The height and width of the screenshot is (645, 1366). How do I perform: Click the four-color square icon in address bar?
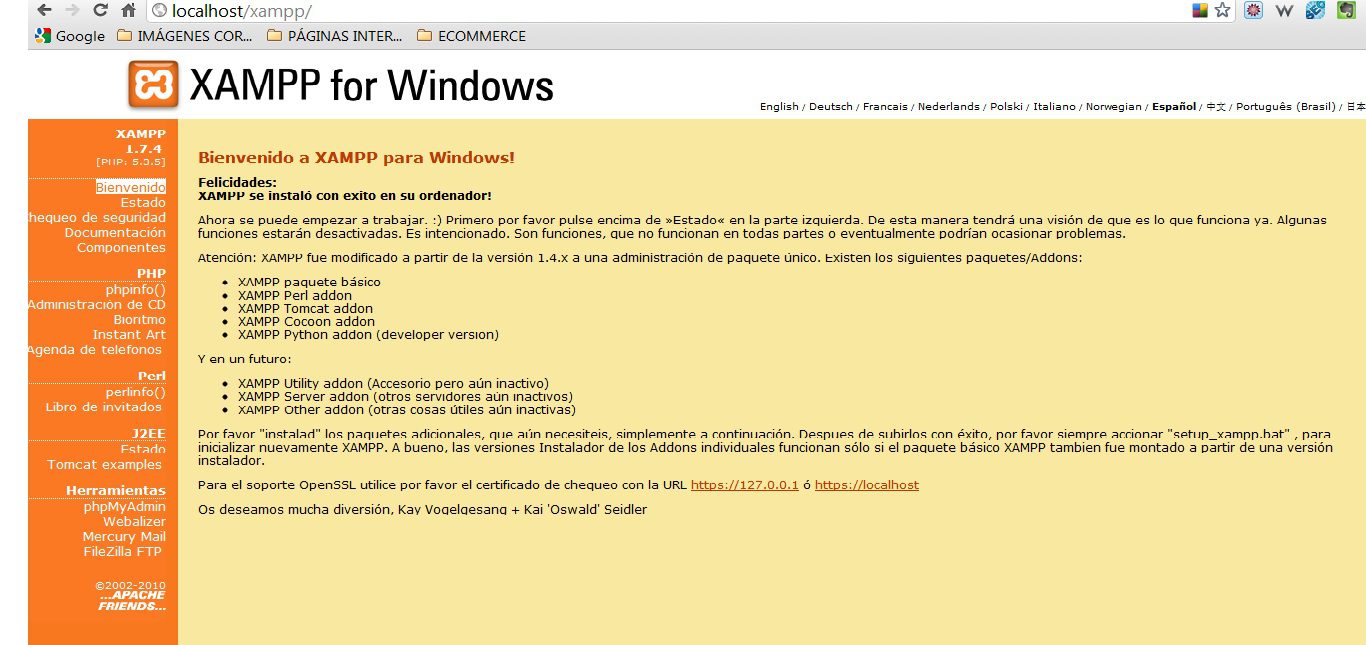[1200, 11]
